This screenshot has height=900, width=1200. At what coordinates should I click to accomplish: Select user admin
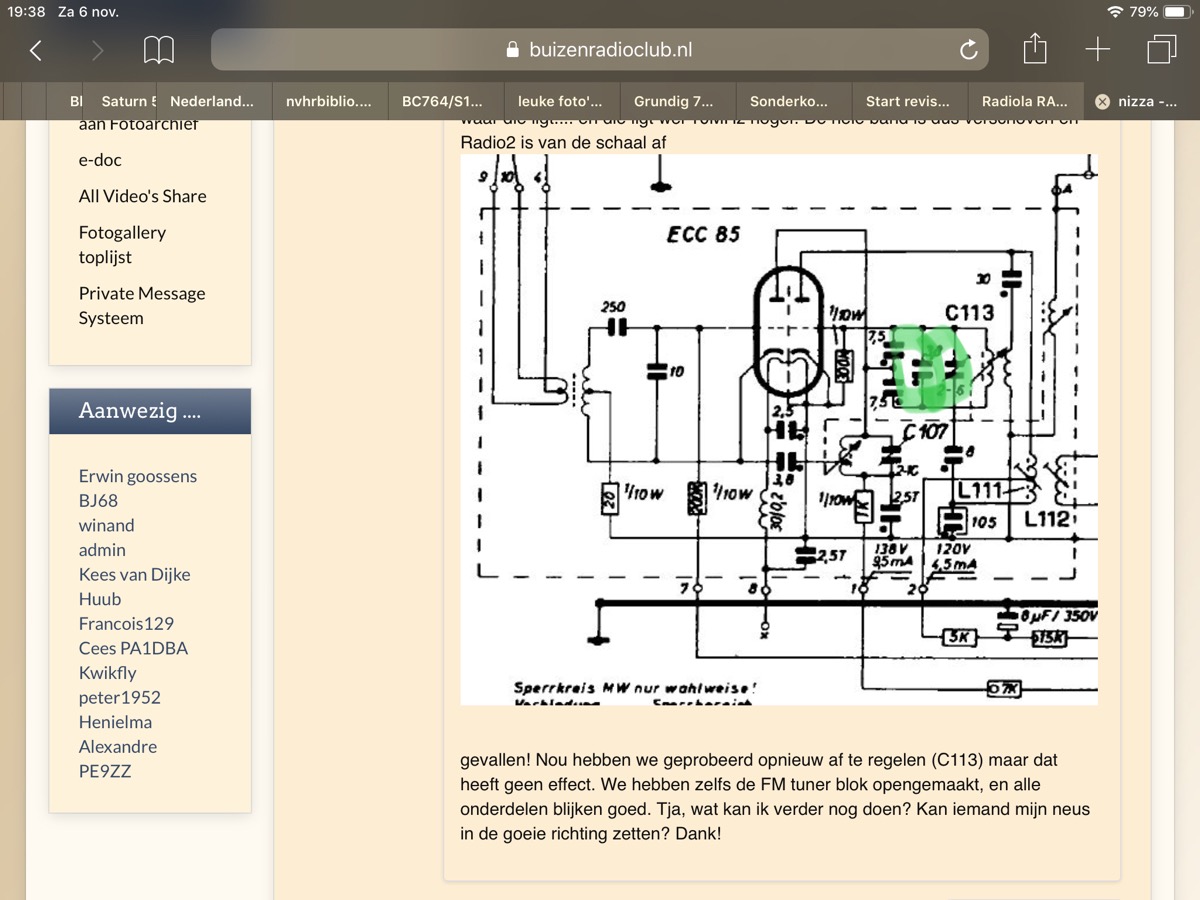pyautogui.click(x=102, y=550)
